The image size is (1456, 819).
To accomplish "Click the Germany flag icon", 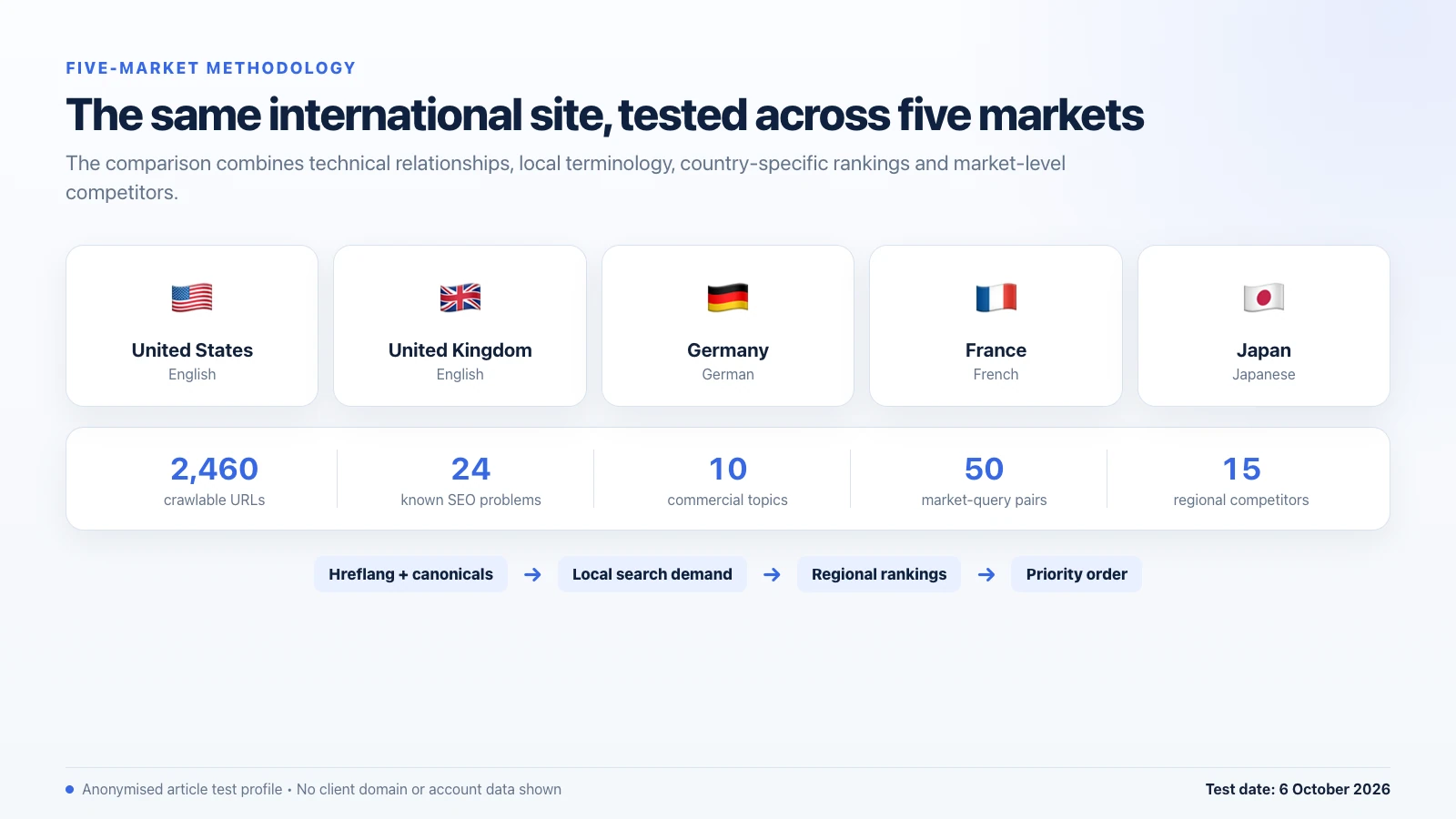I will coord(728,298).
